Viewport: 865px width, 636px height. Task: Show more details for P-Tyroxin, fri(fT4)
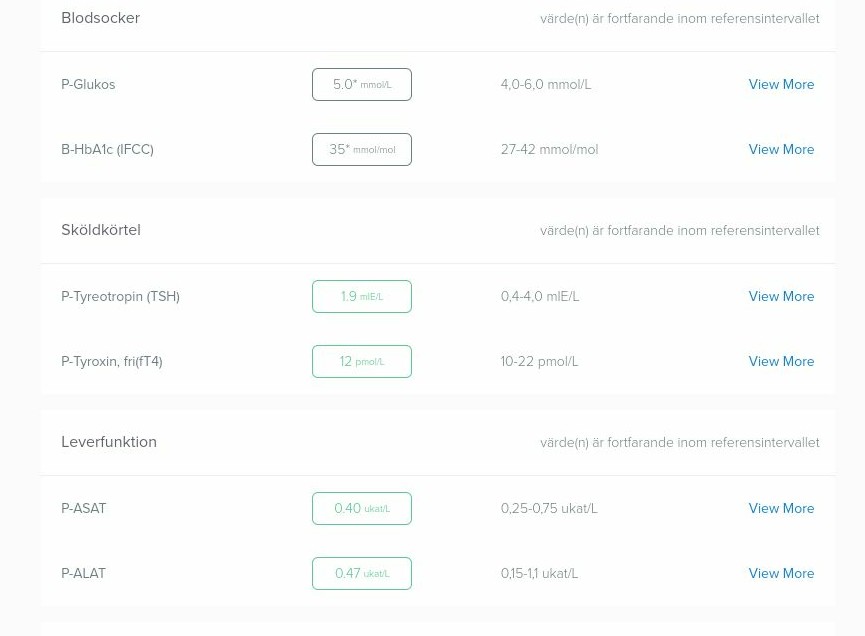coord(781,362)
